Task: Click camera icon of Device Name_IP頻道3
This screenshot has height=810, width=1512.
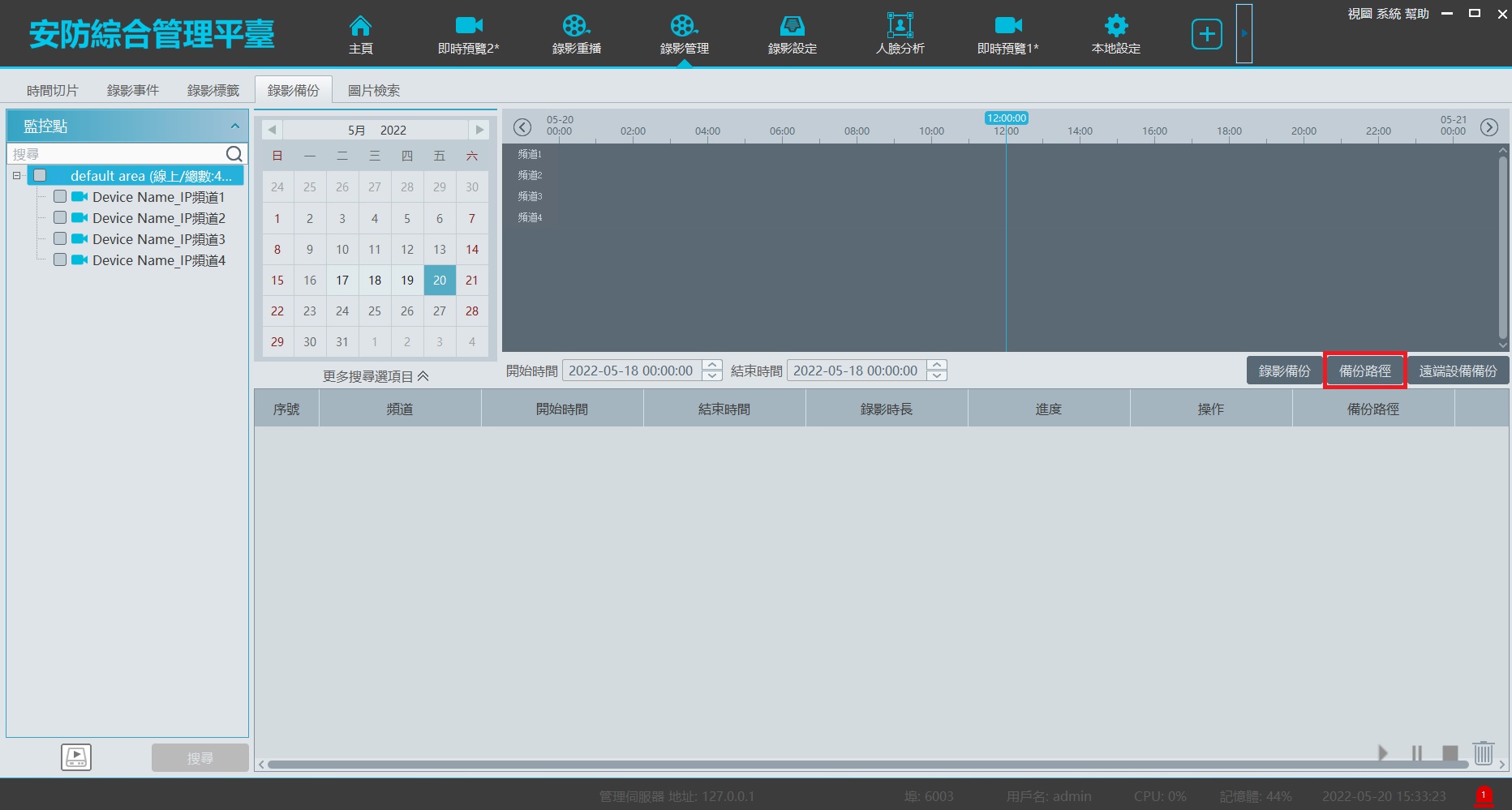Action: [x=79, y=239]
